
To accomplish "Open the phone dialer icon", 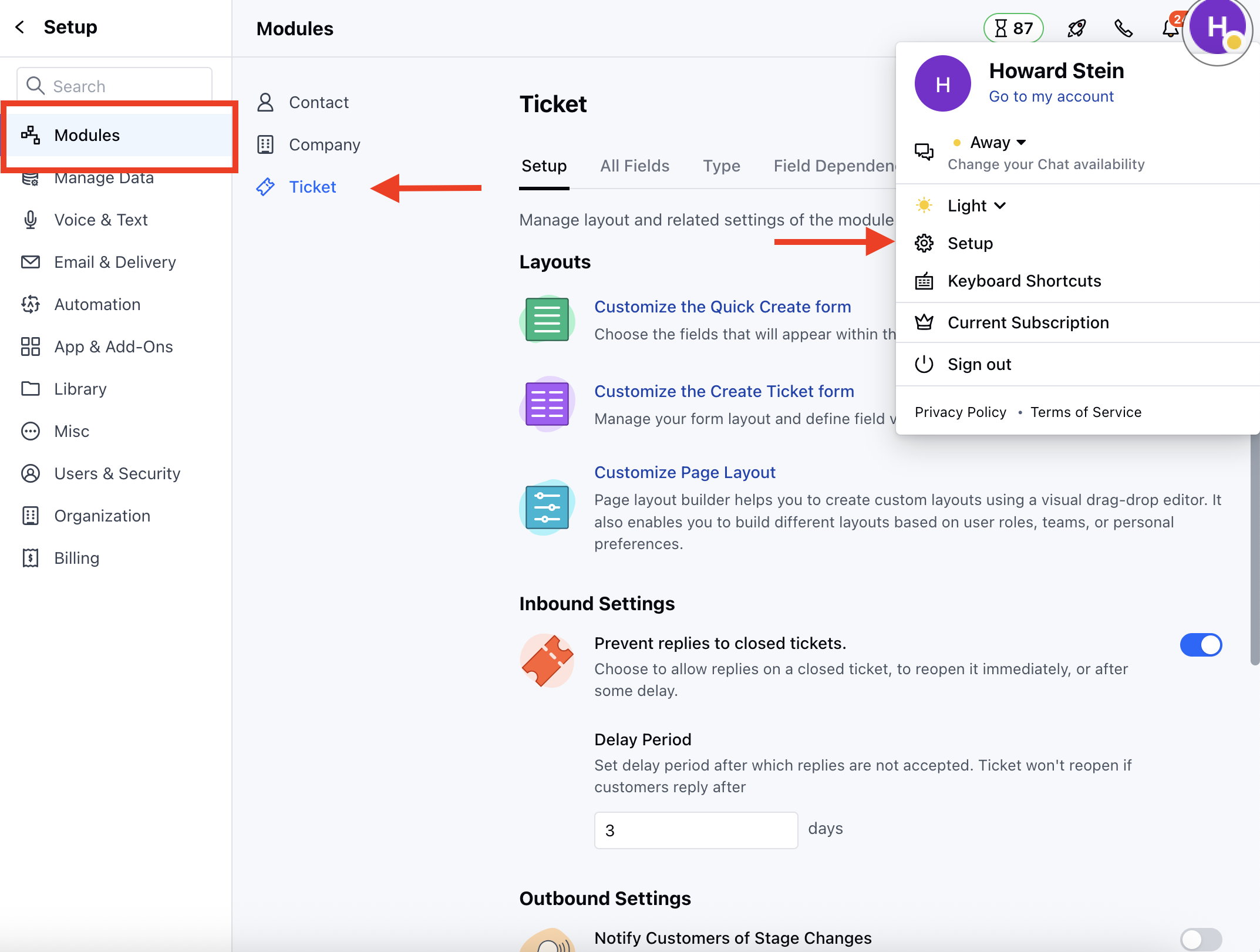I will click(x=1123, y=28).
